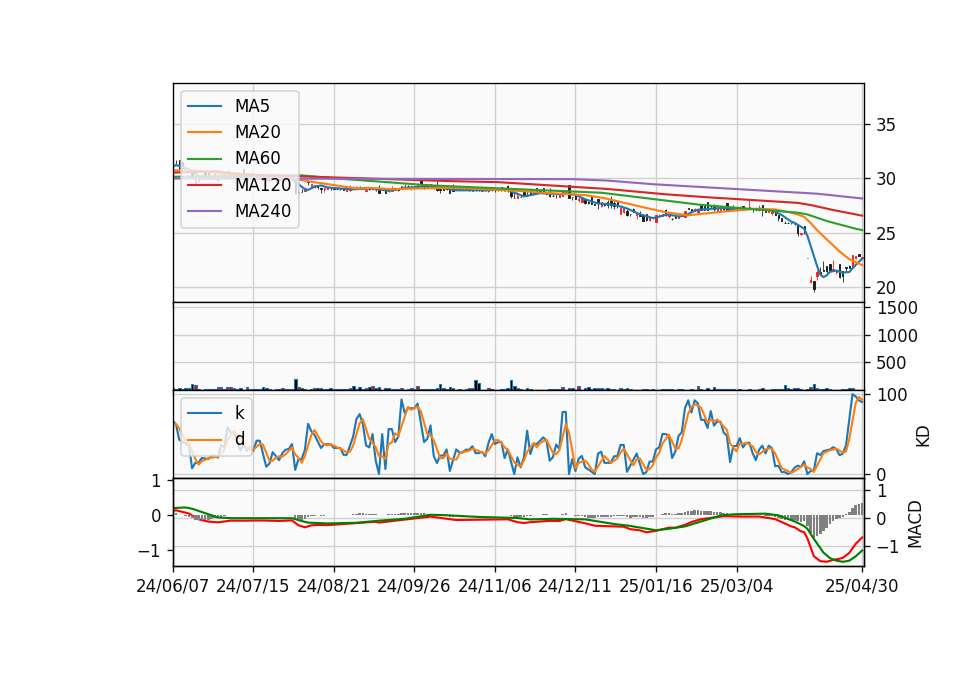
Task: Click the MA60 legend label
Action: point(257,158)
